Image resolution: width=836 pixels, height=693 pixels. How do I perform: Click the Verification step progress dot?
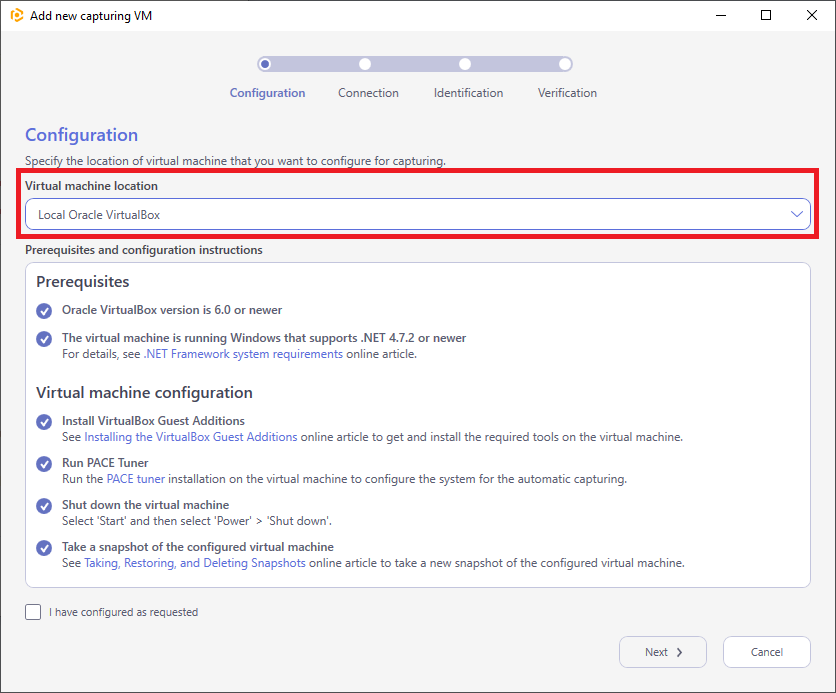pos(565,64)
